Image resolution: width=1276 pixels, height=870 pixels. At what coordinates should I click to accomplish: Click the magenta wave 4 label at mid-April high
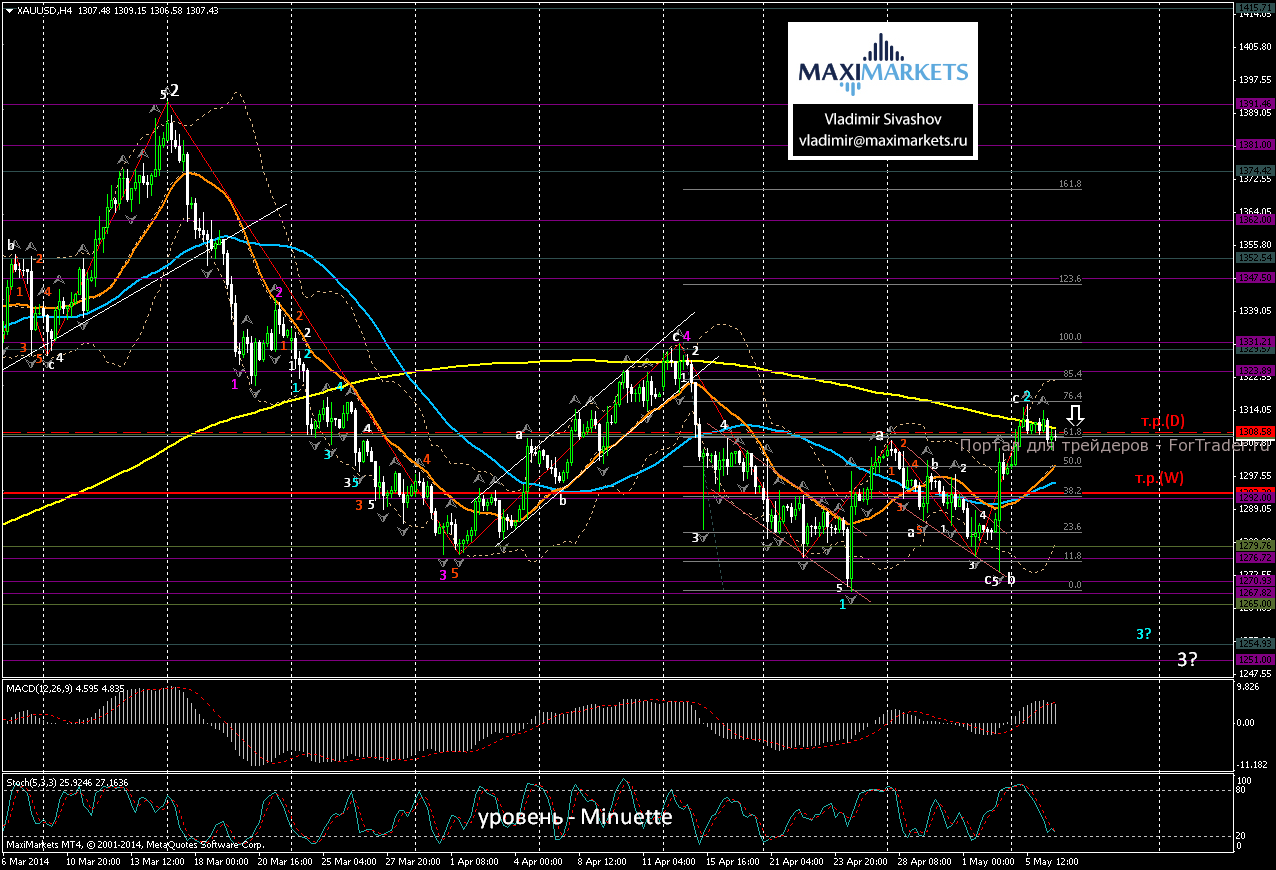coord(687,336)
